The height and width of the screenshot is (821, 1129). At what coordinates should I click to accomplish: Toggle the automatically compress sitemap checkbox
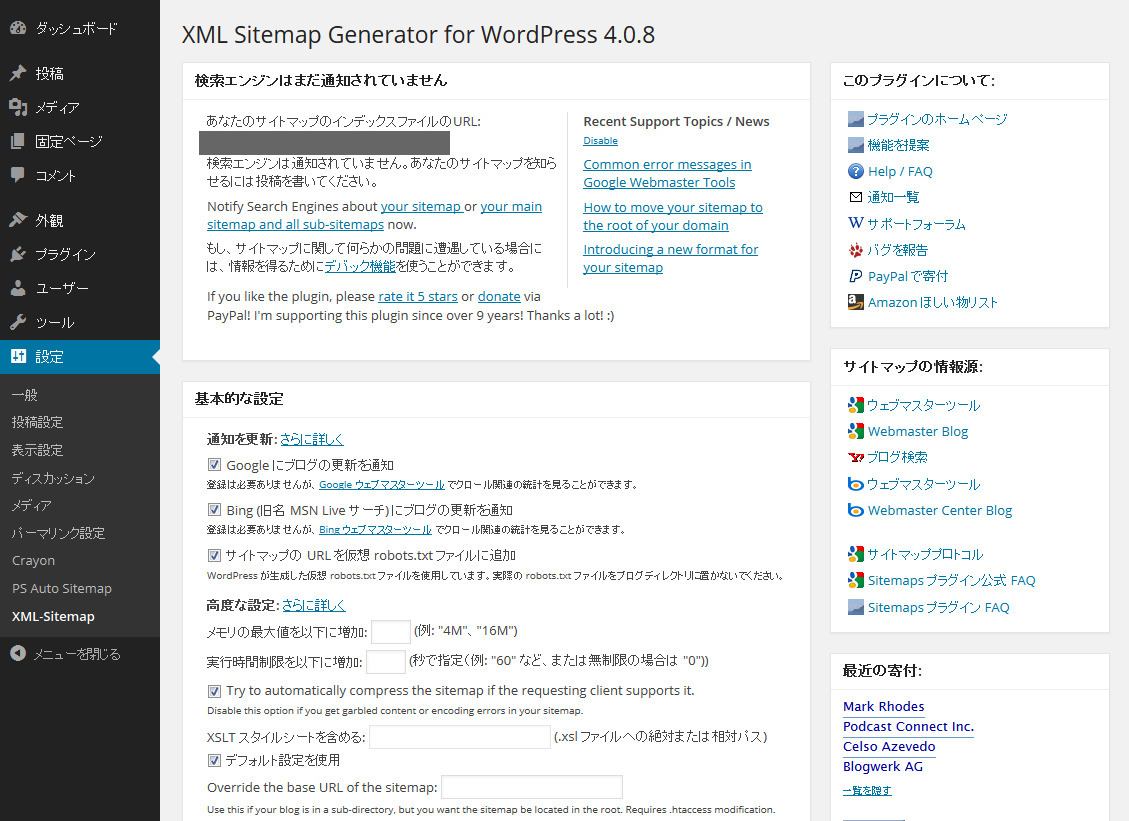214,691
